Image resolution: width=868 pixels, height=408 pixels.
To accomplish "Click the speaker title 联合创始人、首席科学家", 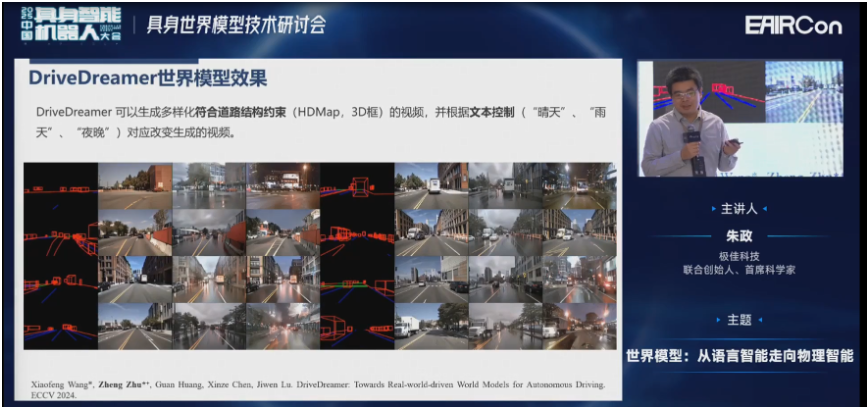I will 740,269.
